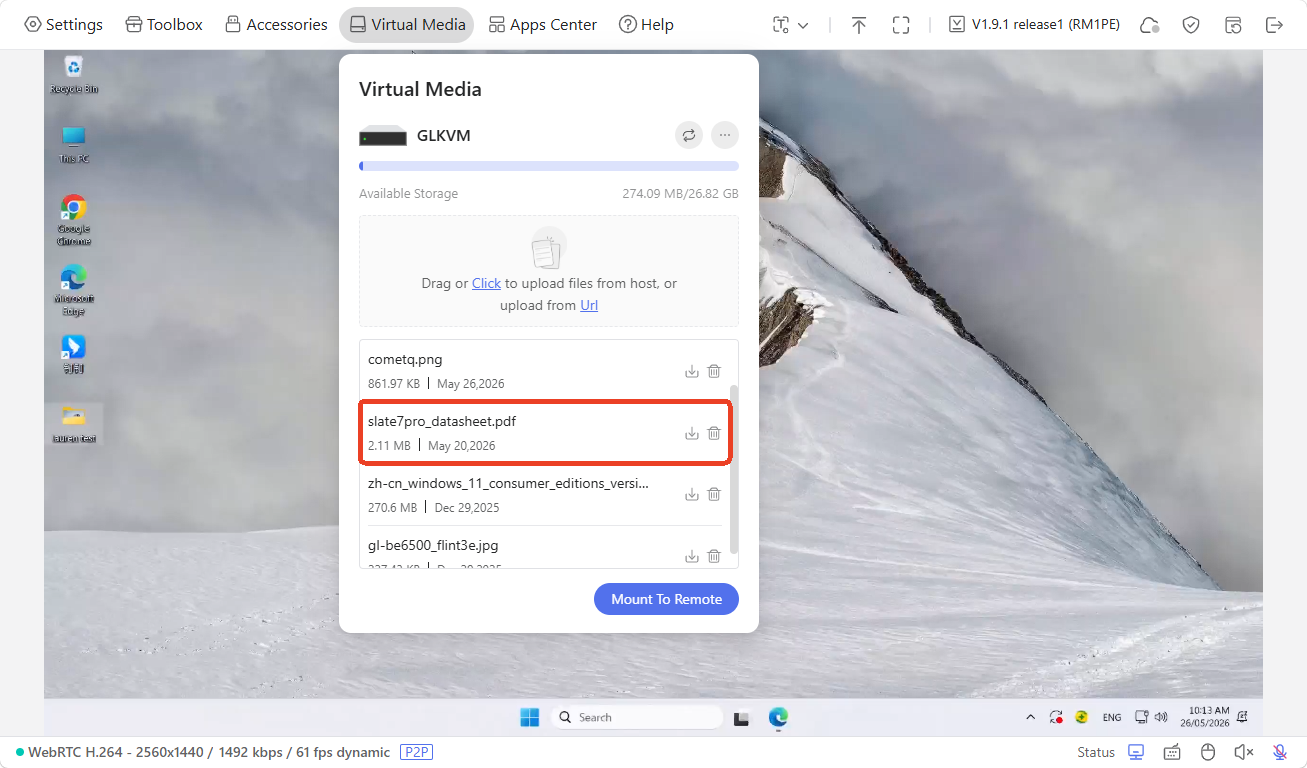Image resolution: width=1307 pixels, height=768 pixels.
Task: Download the zh-cn_windows_11 image file
Action: 691,495
